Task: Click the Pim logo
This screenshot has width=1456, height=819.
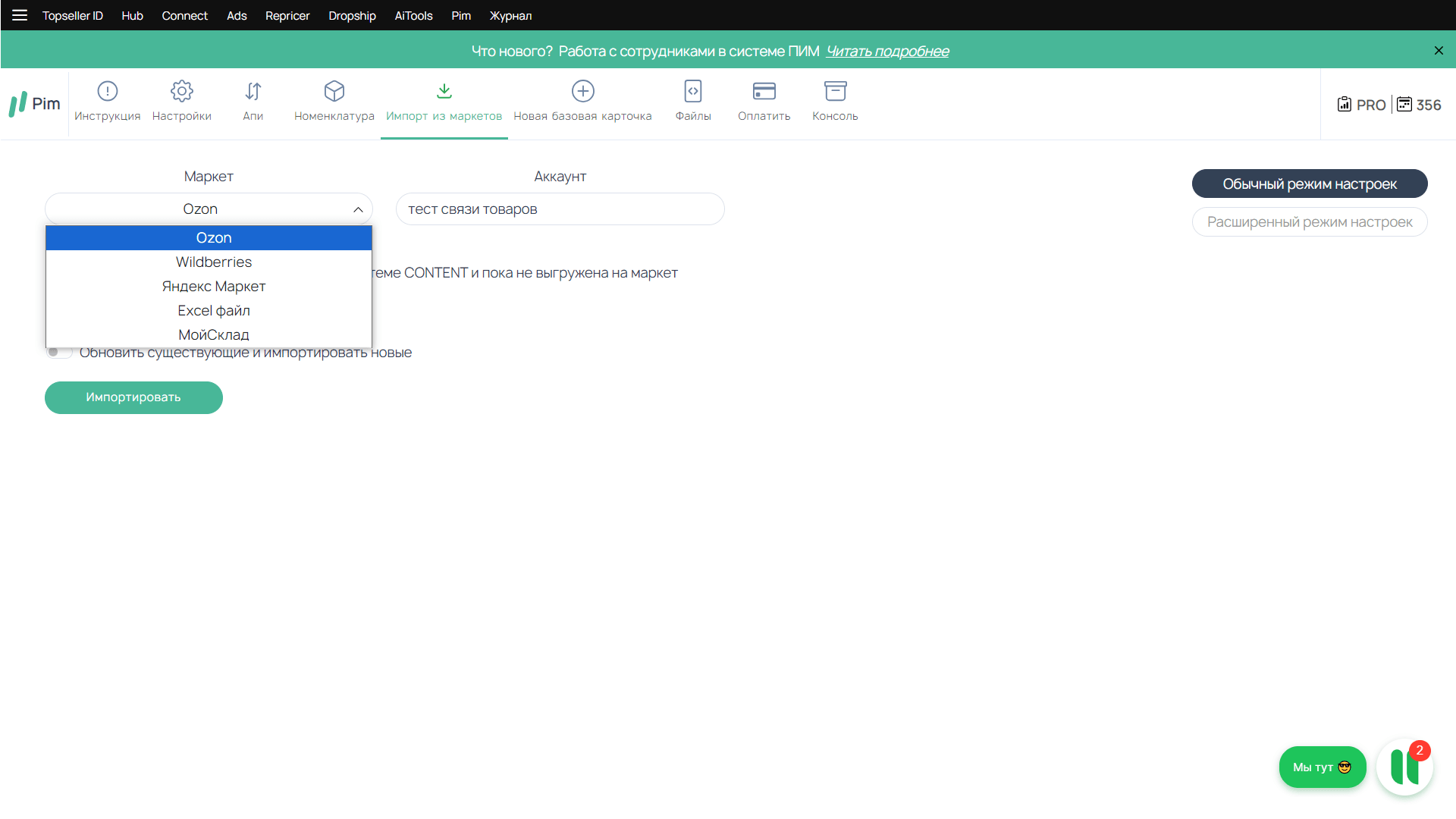Action: pyautogui.click(x=35, y=104)
